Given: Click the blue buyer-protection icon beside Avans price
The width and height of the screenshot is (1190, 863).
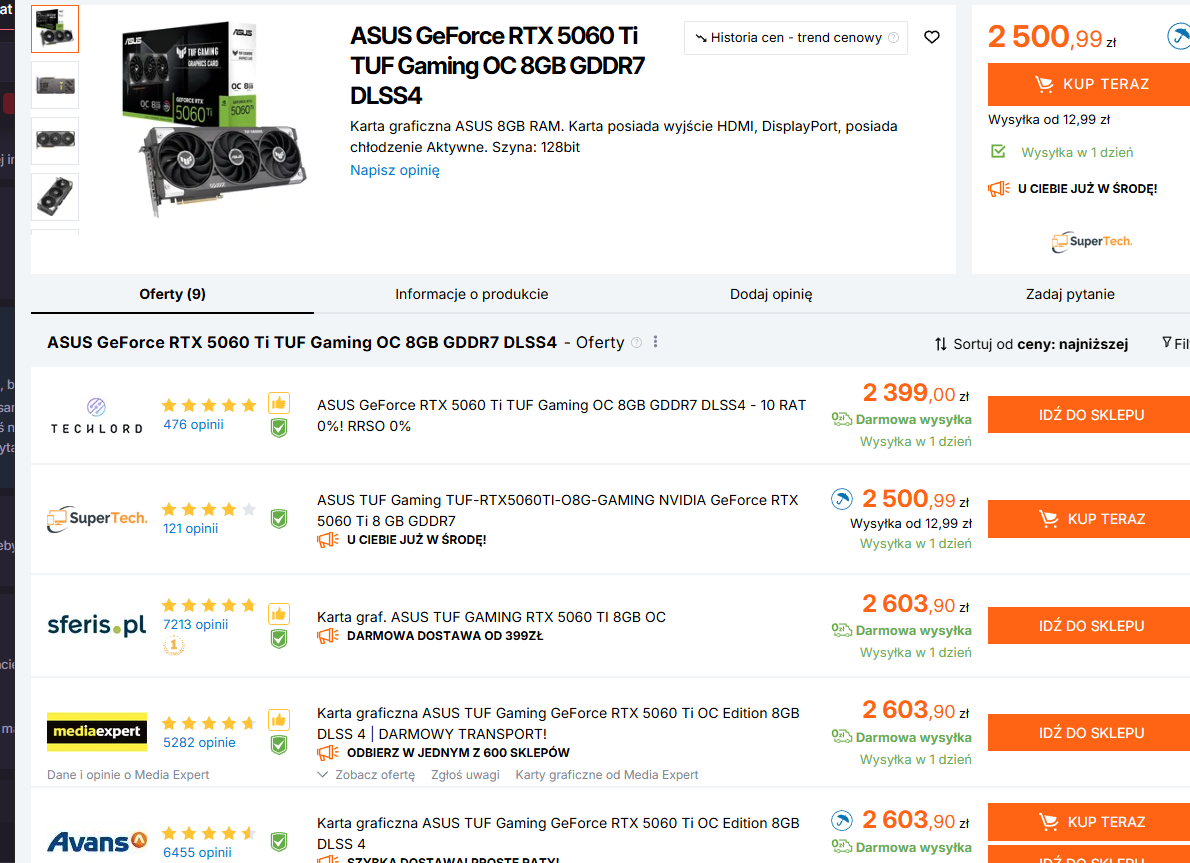Looking at the screenshot, I should 843,821.
